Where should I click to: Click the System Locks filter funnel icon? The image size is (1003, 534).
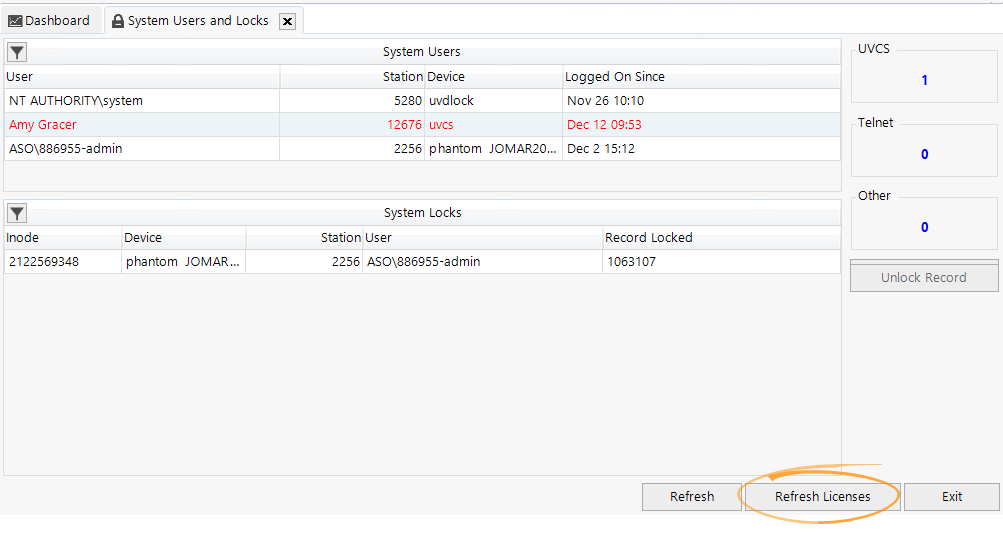coord(17,213)
